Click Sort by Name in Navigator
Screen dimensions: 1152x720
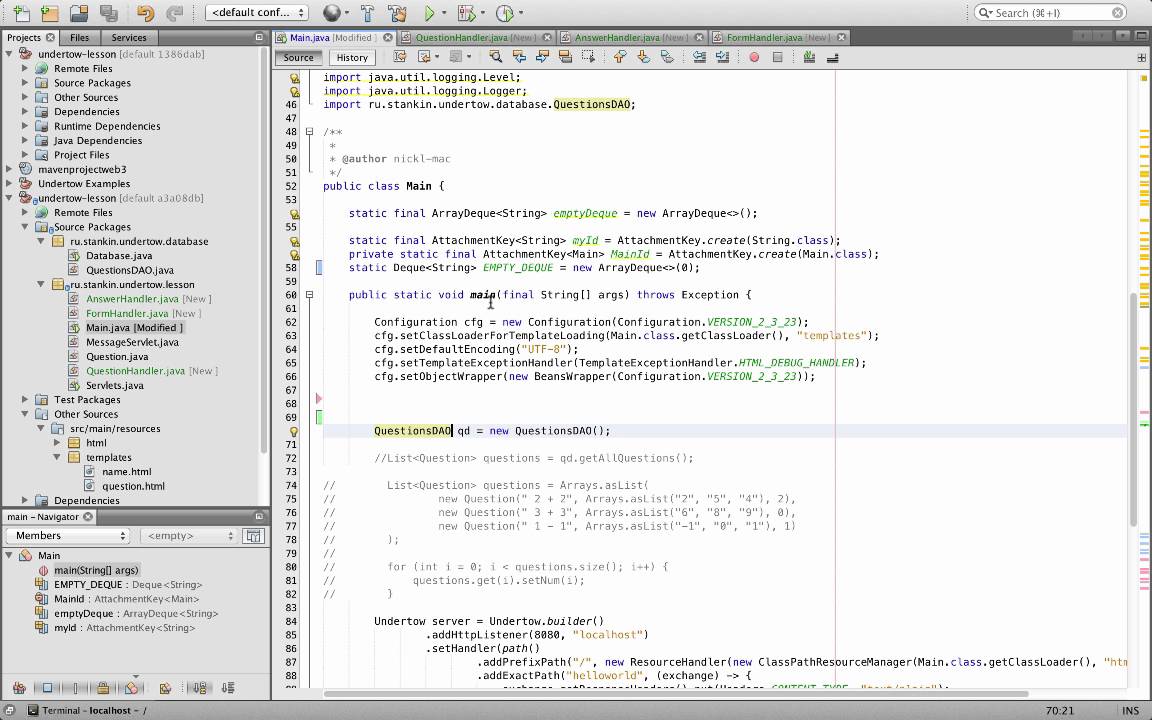point(200,688)
